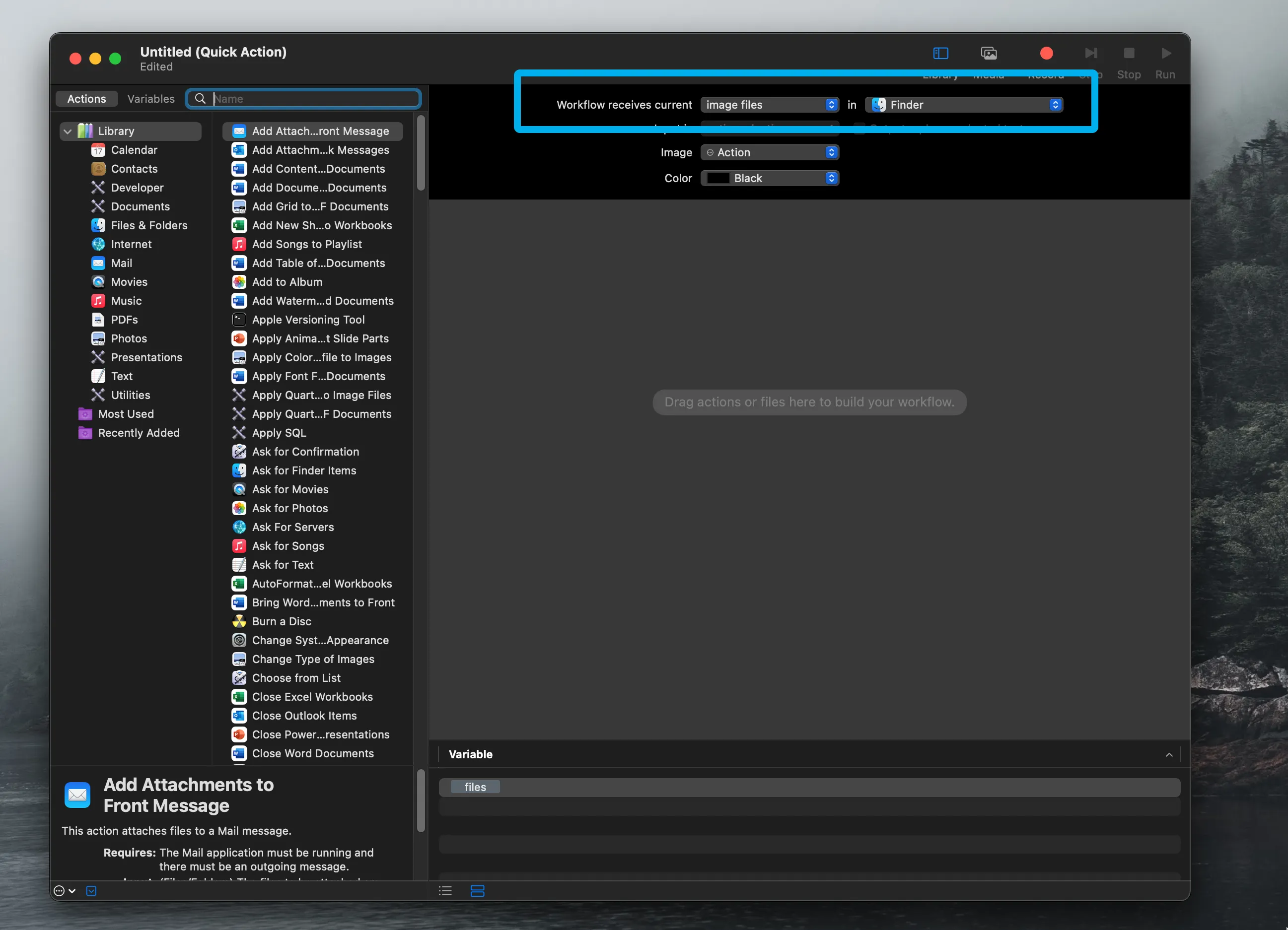Switch to list view at the bottom
The width and height of the screenshot is (1288, 930).
tap(445, 890)
